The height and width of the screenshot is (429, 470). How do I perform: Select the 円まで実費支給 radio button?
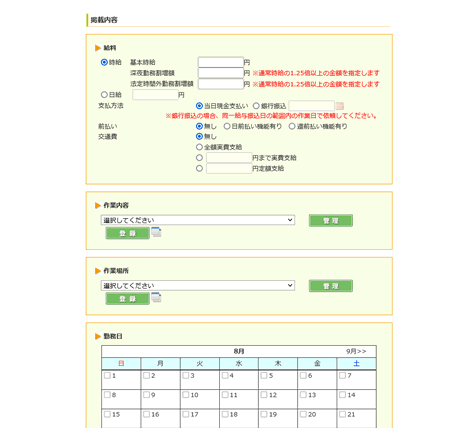click(199, 158)
